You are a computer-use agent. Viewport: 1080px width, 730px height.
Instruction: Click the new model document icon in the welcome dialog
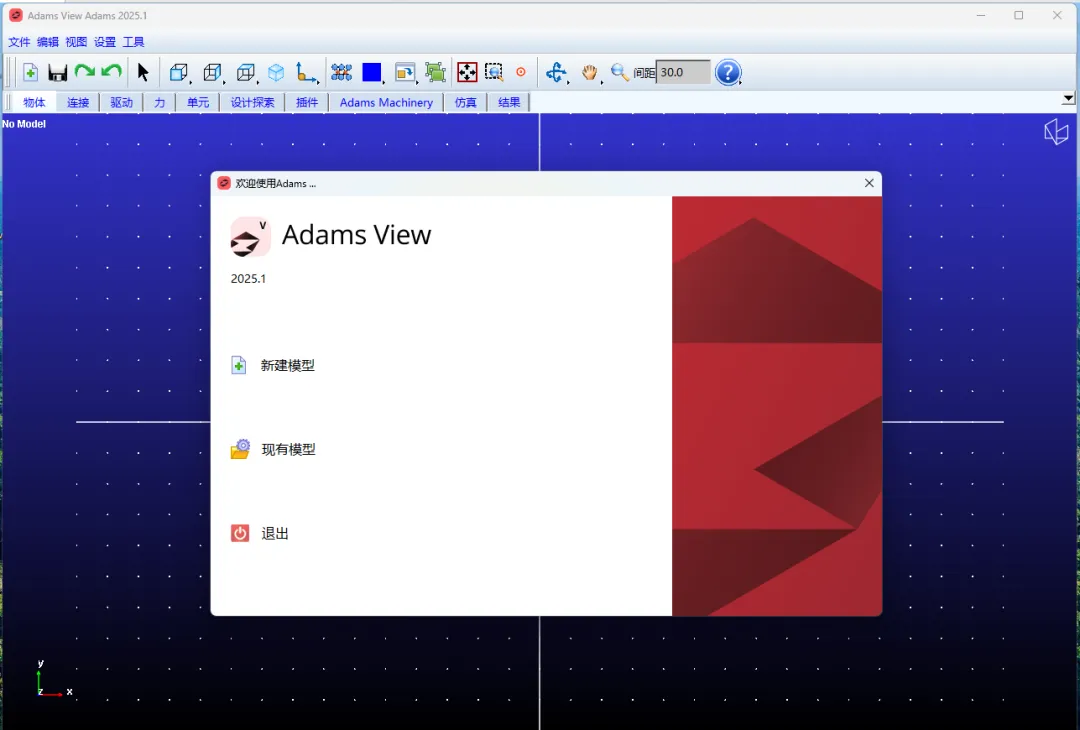(238, 365)
